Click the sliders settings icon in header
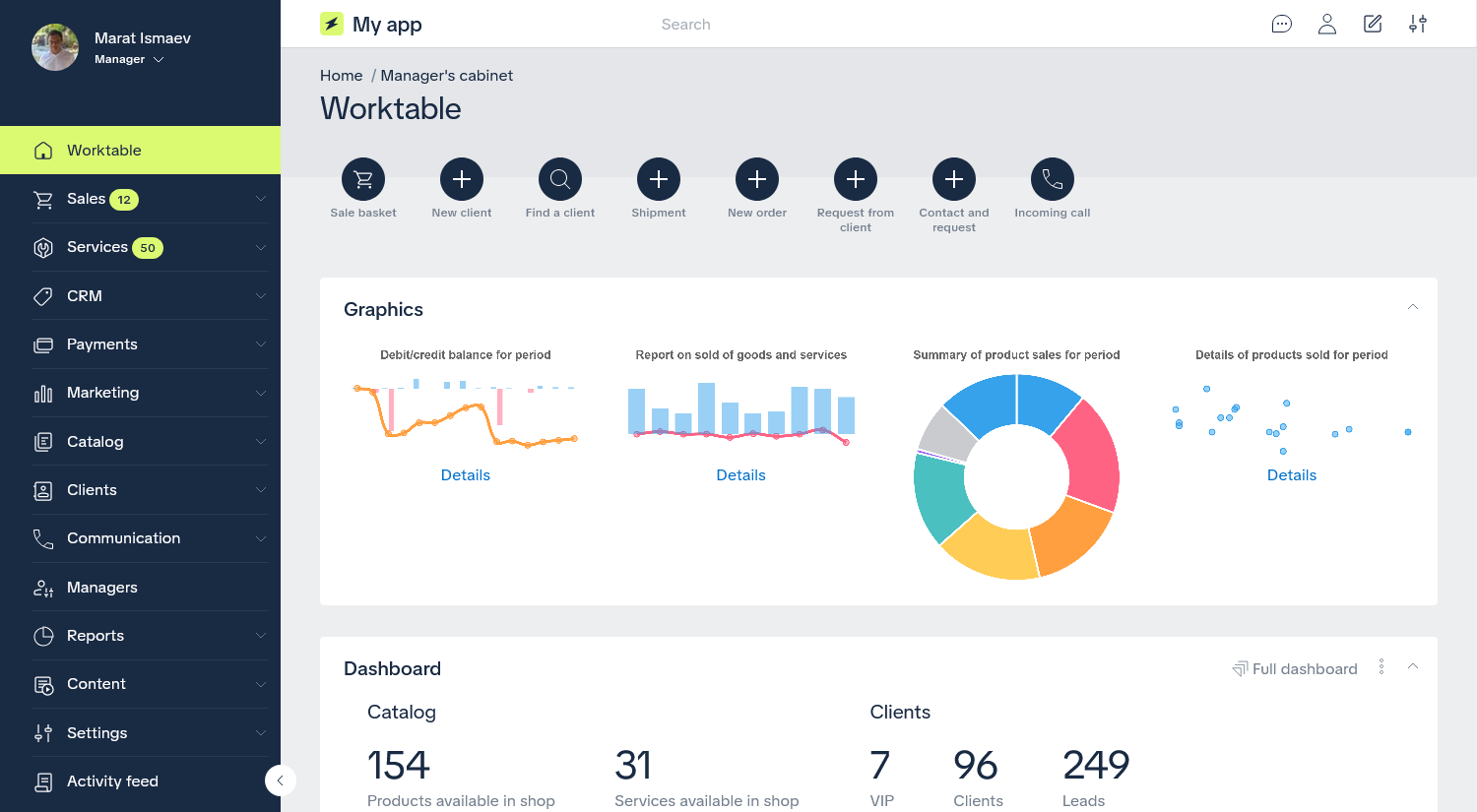 point(1418,25)
